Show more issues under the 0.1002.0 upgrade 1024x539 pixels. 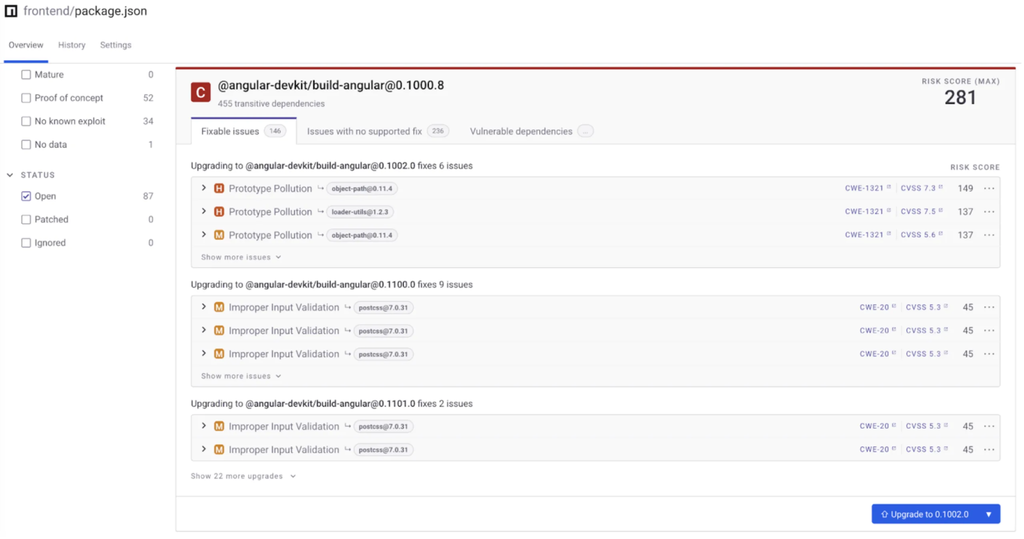pos(241,257)
